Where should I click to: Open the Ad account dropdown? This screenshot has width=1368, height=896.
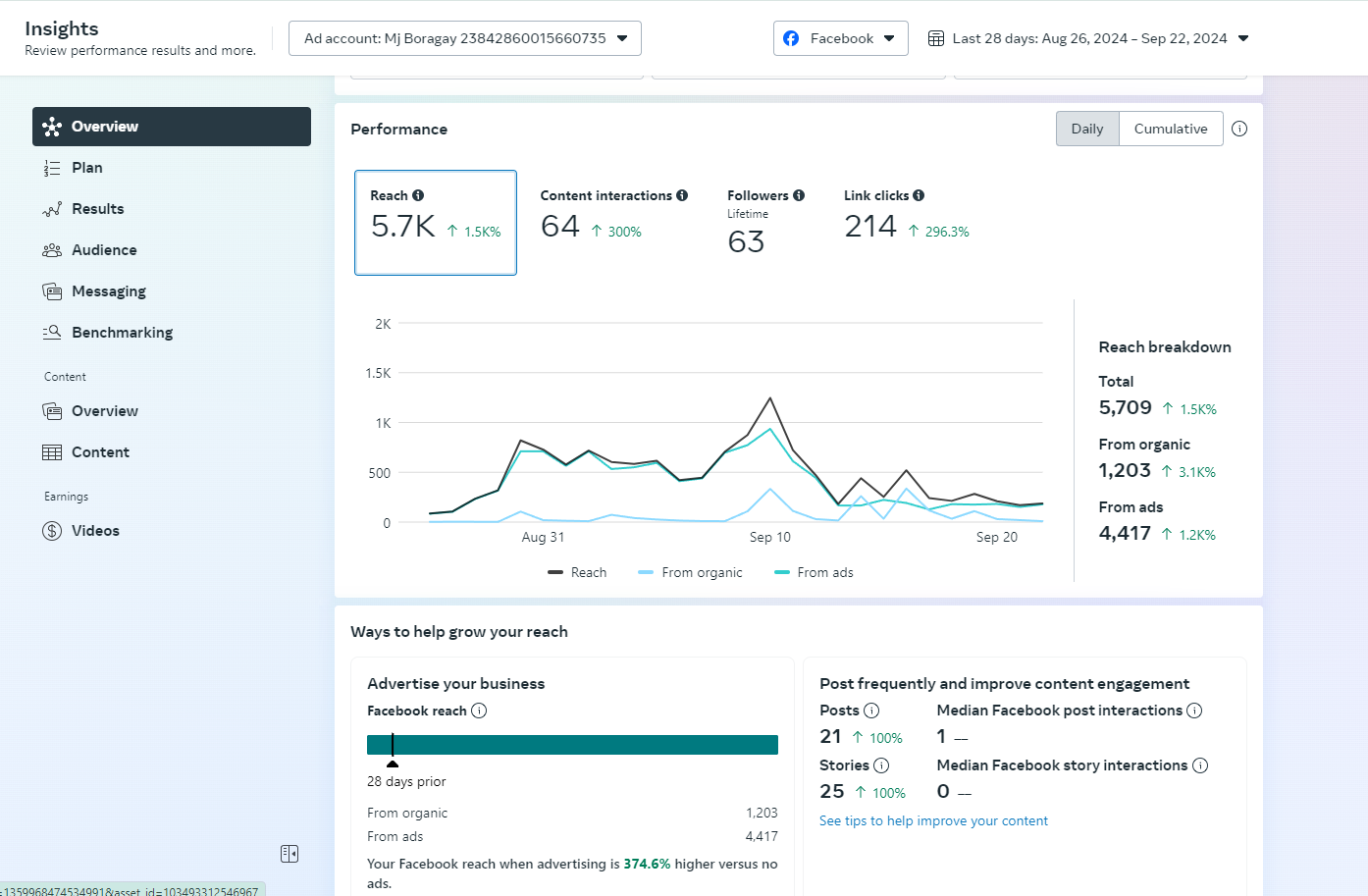[465, 38]
